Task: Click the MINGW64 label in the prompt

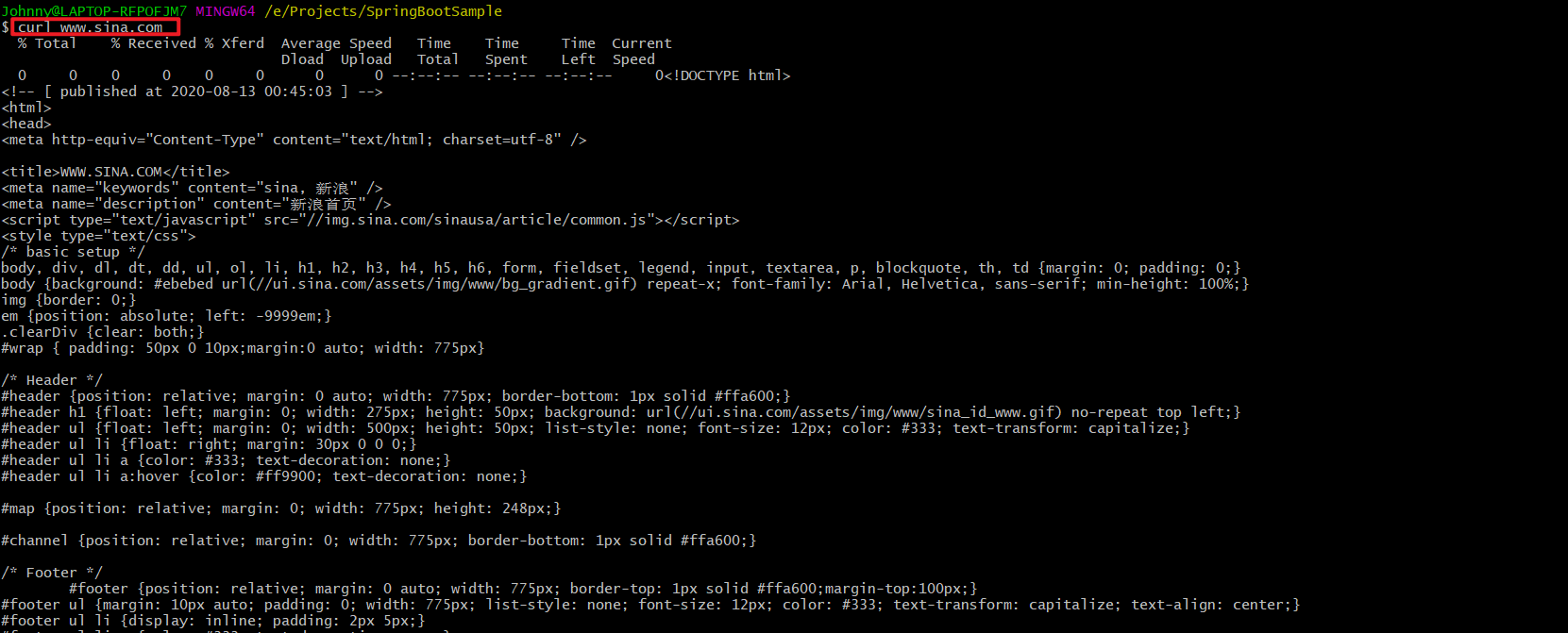Action: [226, 11]
